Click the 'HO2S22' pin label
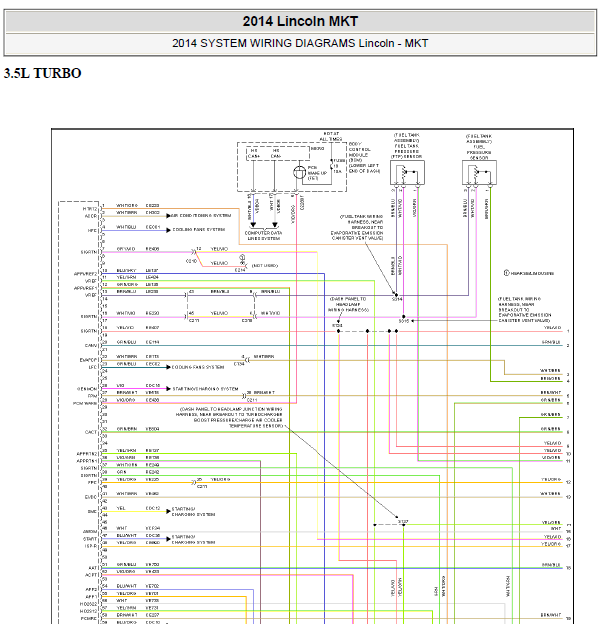601x624 pixels. [x=88, y=604]
